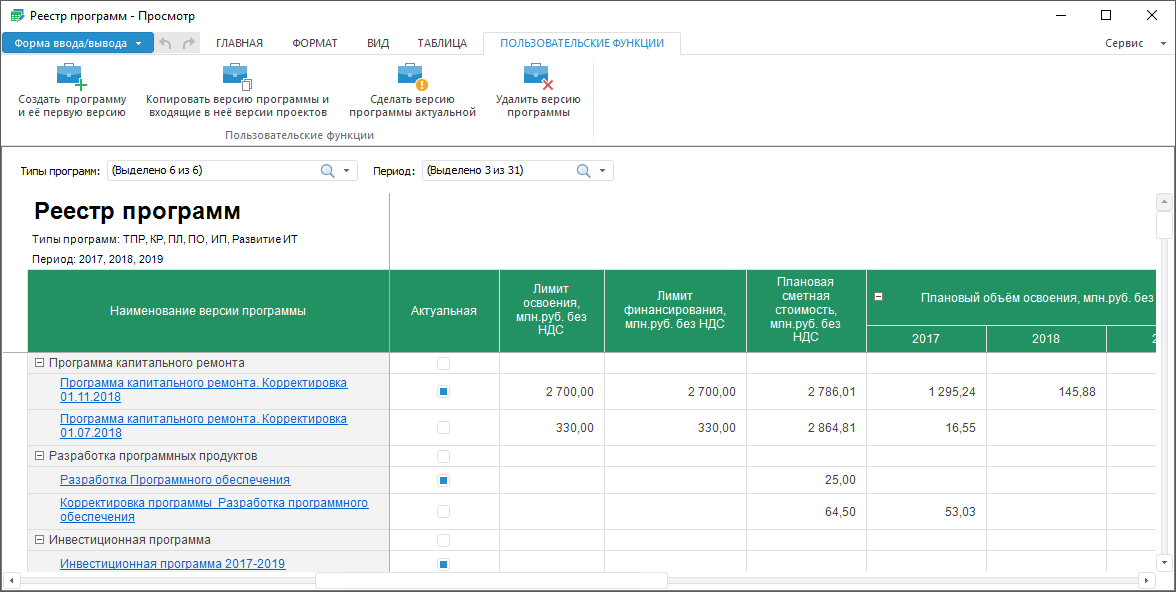Open the ТАБЛИЦА ribbon tab
Screen dimensions: 1176x592
point(442,43)
